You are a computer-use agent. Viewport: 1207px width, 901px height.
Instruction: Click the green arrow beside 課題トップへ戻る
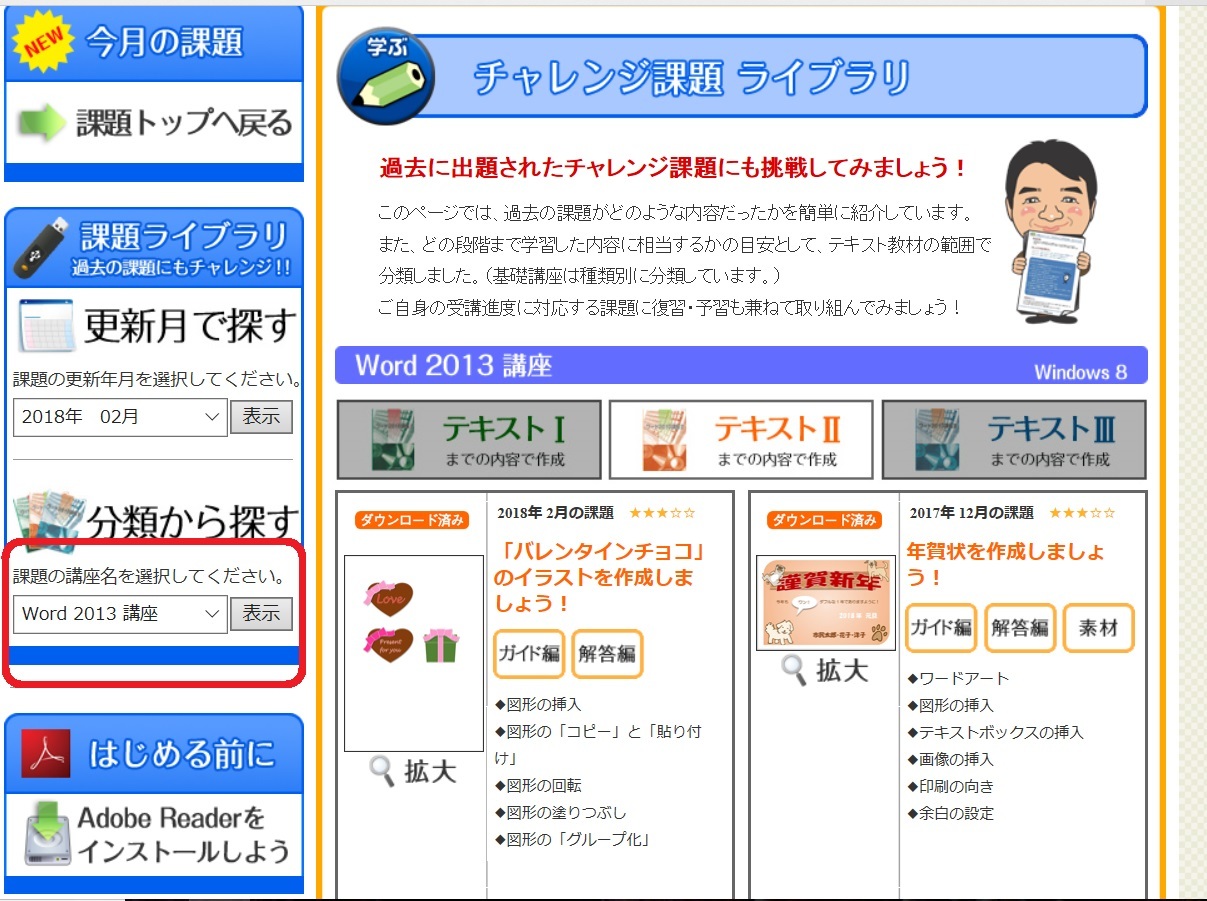pos(43,122)
